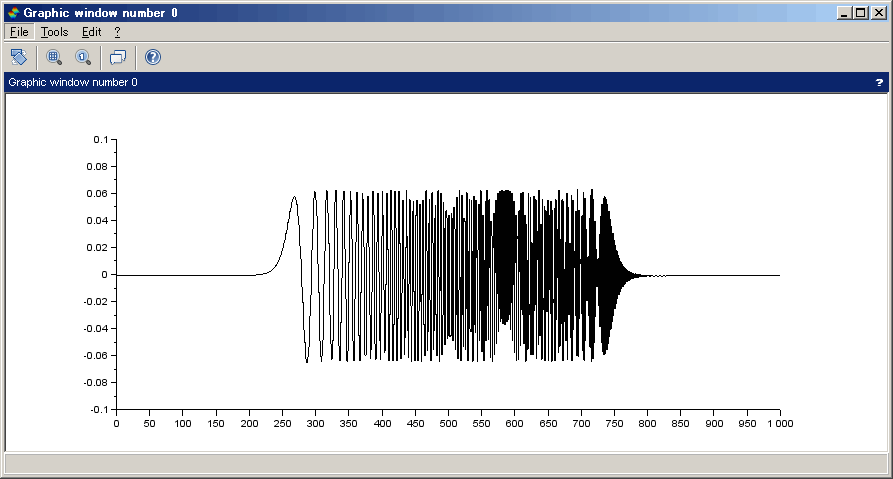Viewport: 893px width, 479px height.
Task: Click the 'Graphic window number 0' infobar label
Action: (x=73, y=83)
